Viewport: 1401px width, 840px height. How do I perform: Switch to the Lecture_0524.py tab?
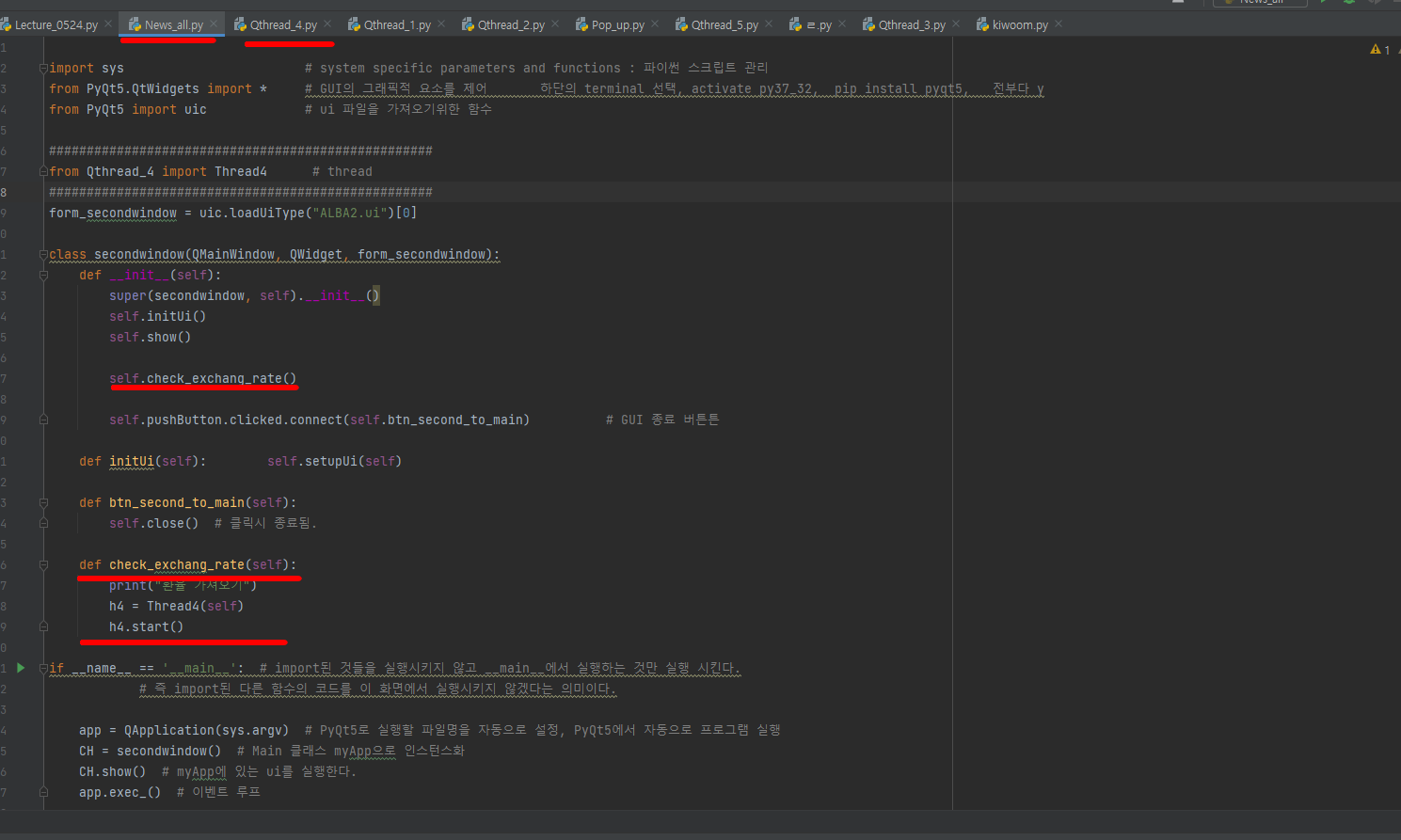(x=56, y=24)
